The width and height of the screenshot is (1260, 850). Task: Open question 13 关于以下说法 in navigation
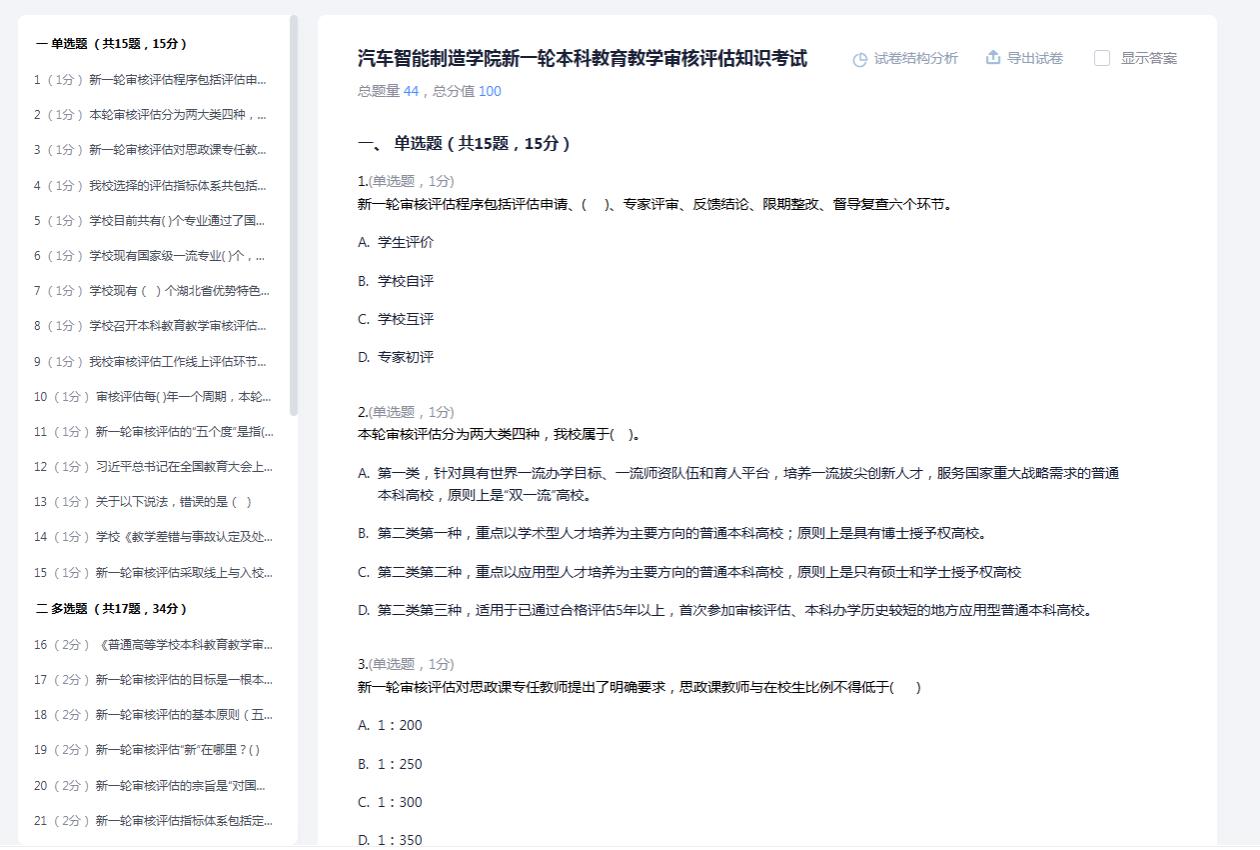(143, 502)
